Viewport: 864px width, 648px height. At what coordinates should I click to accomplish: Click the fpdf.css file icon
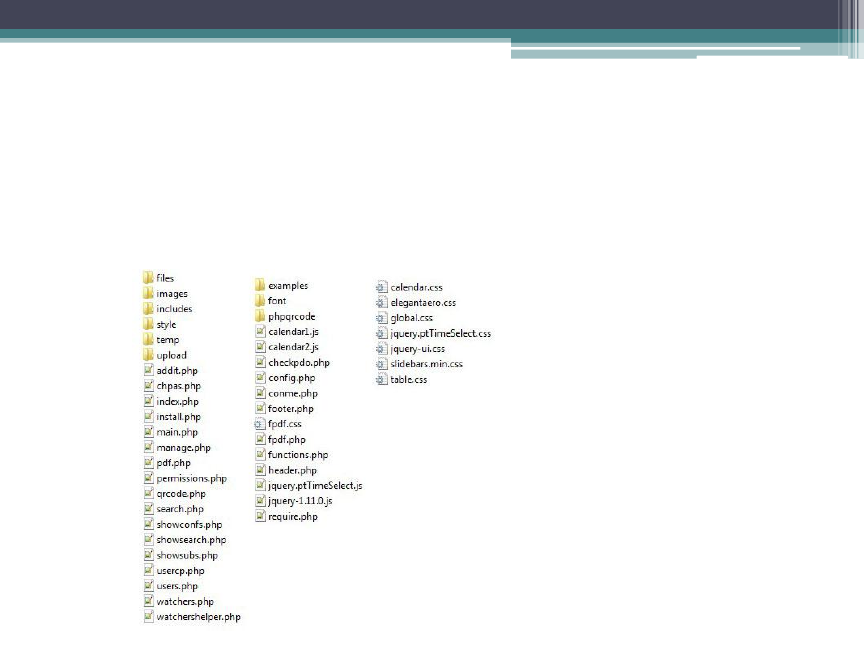(260, 424)
